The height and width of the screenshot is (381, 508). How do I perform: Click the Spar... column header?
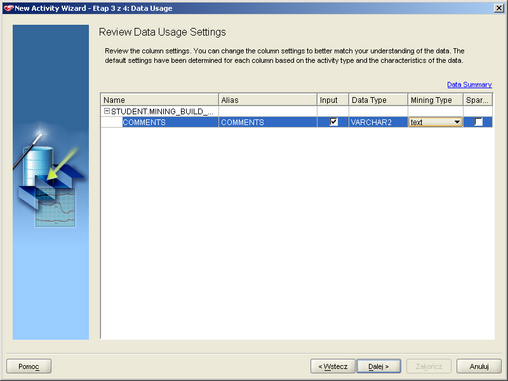[x=478, y=100]
